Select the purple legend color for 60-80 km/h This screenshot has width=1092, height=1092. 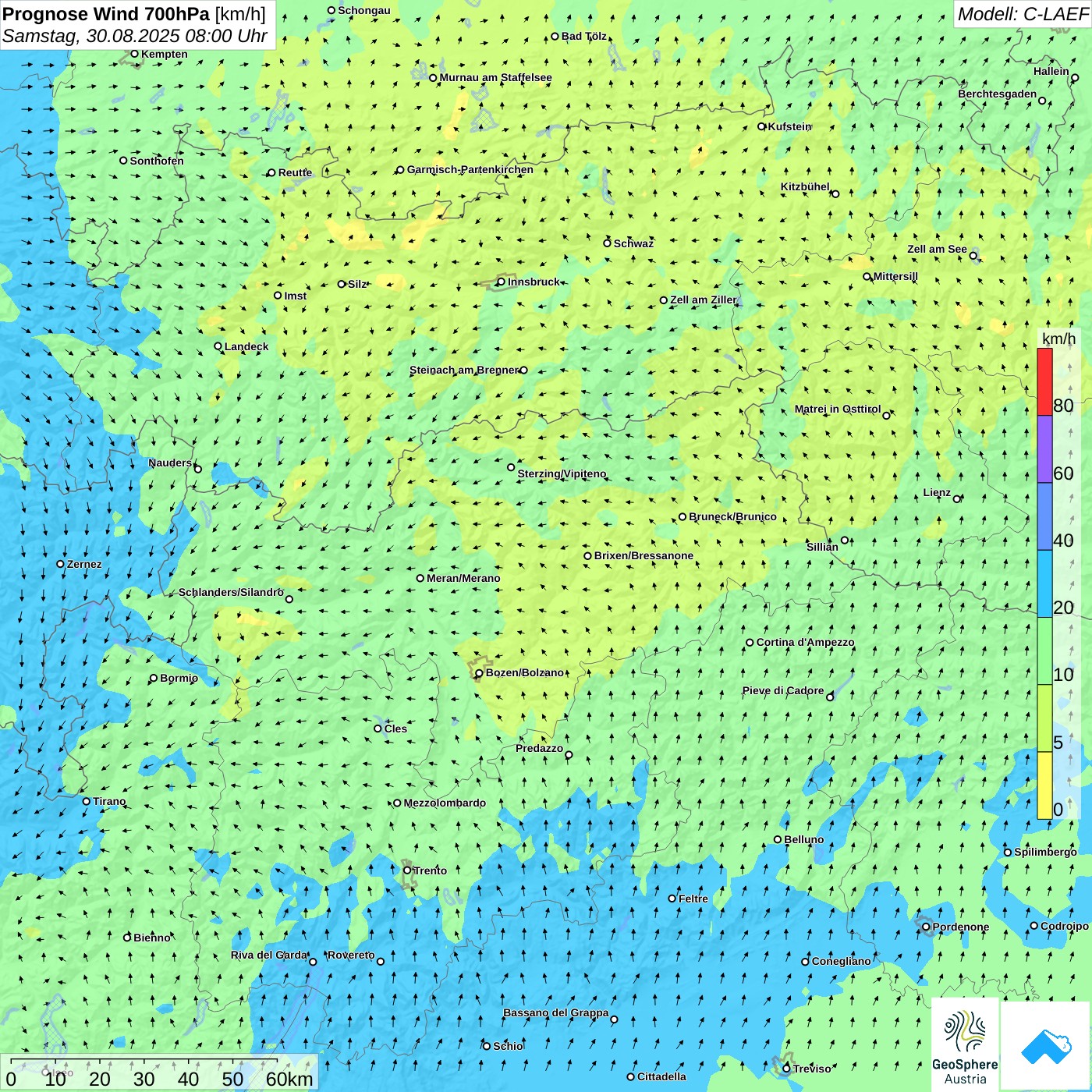[1044, 449]
